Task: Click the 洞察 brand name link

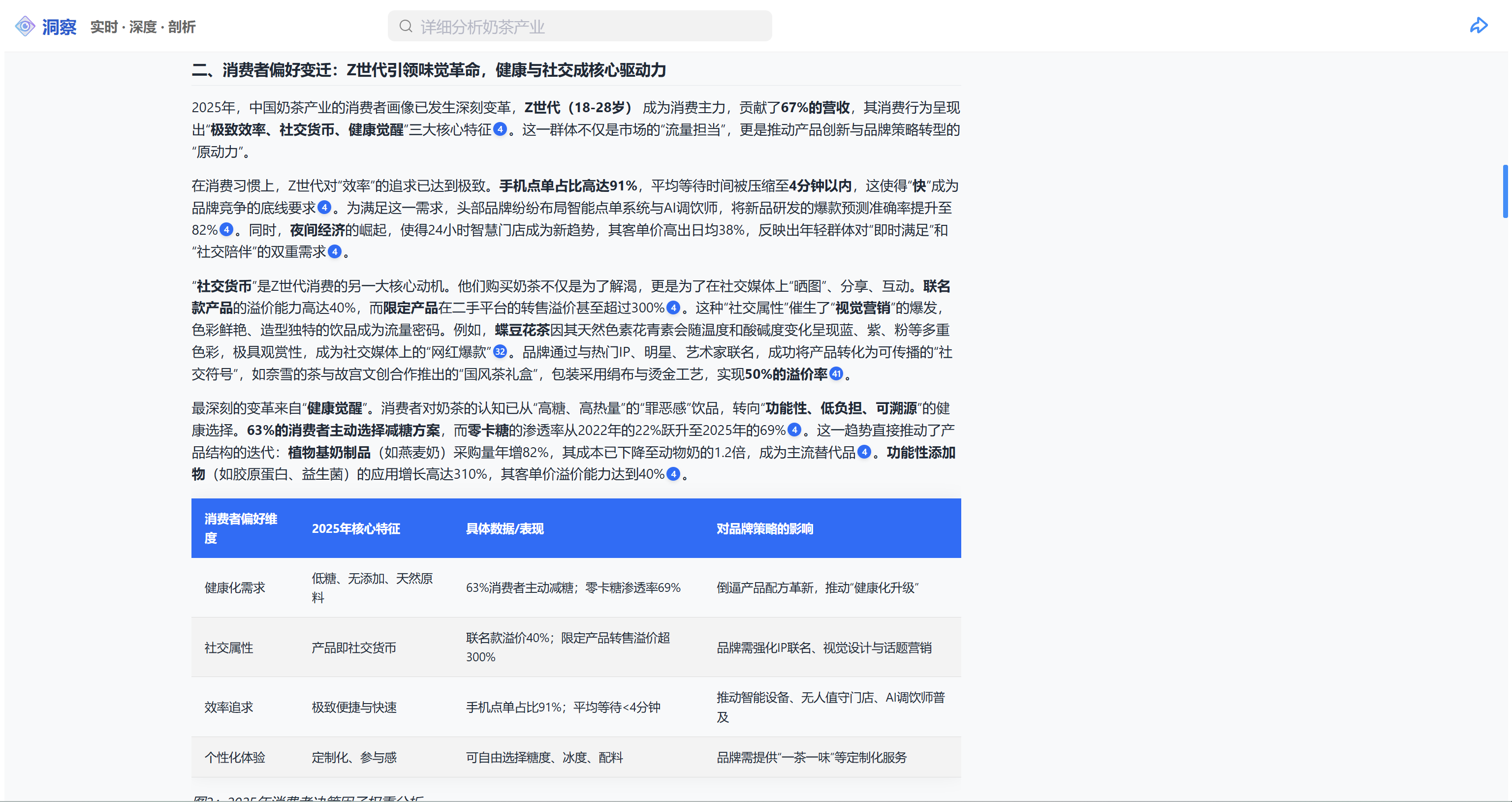Action: pyautogui.click(x=59, y=27)
